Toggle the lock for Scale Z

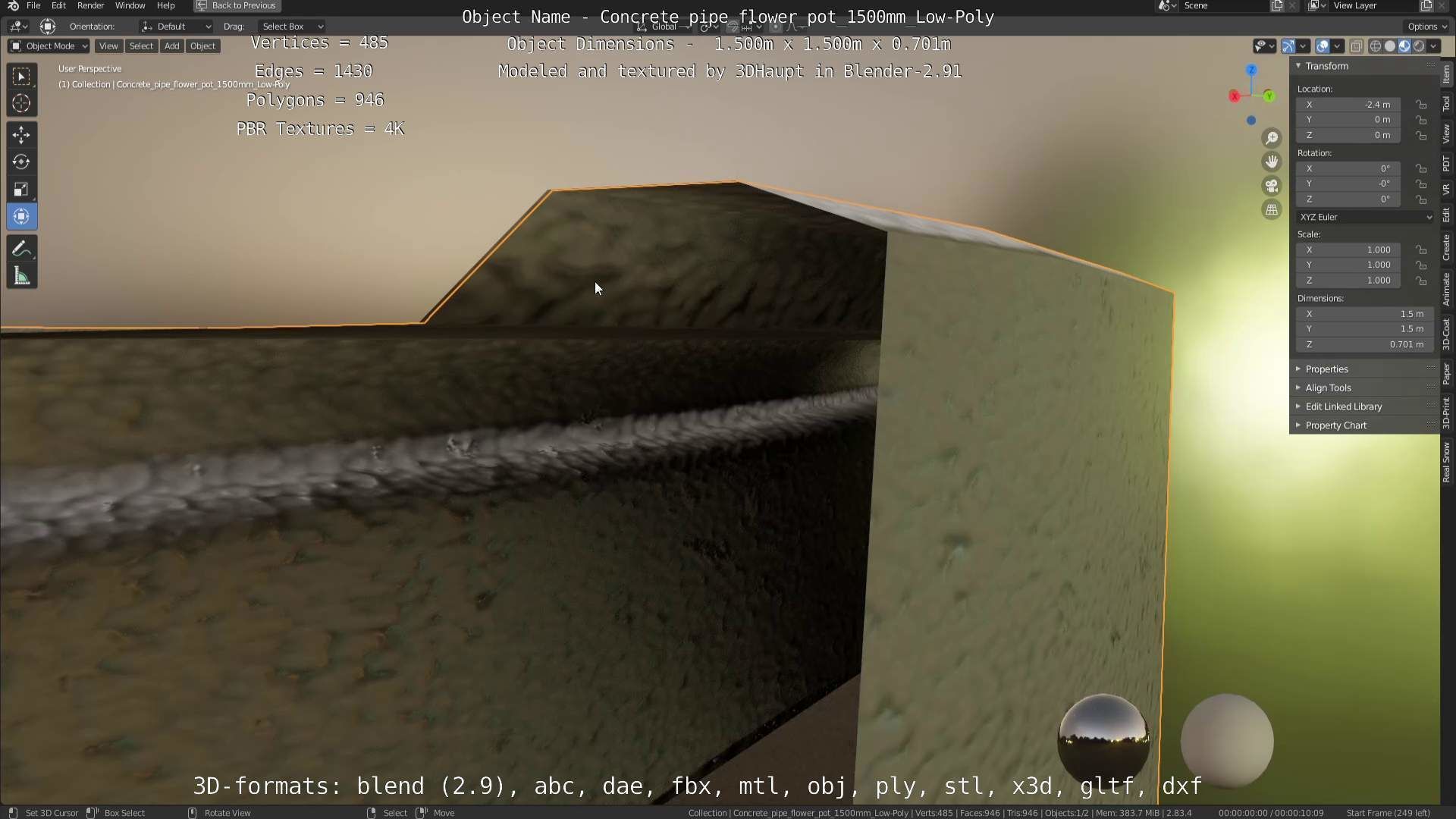click(x=1421, y=281)
